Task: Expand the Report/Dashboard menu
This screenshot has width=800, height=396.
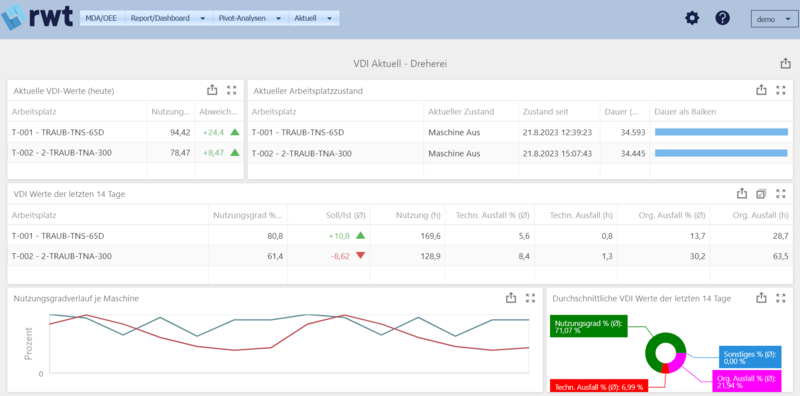Action: [168, 18]
